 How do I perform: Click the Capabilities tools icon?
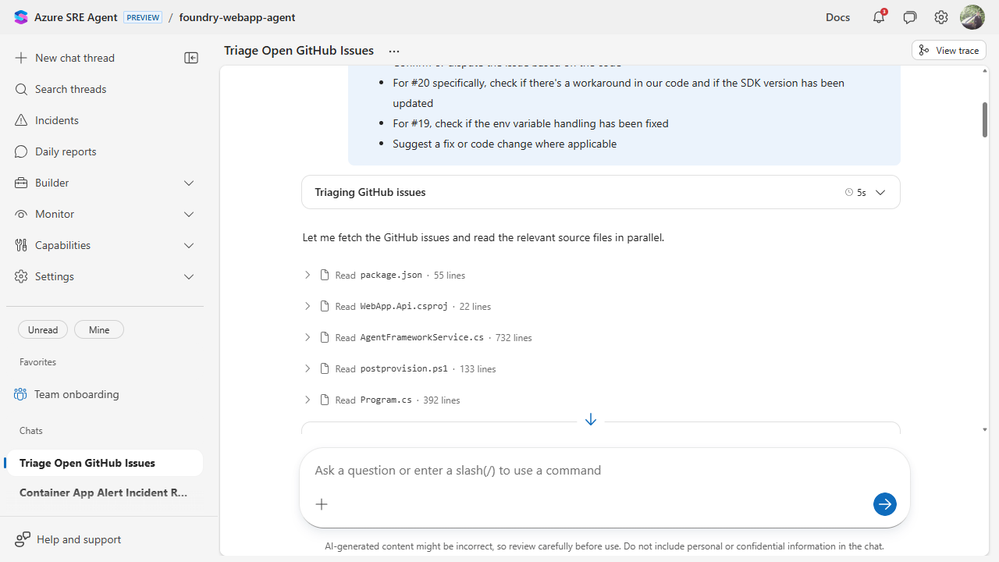click(21, 245)
